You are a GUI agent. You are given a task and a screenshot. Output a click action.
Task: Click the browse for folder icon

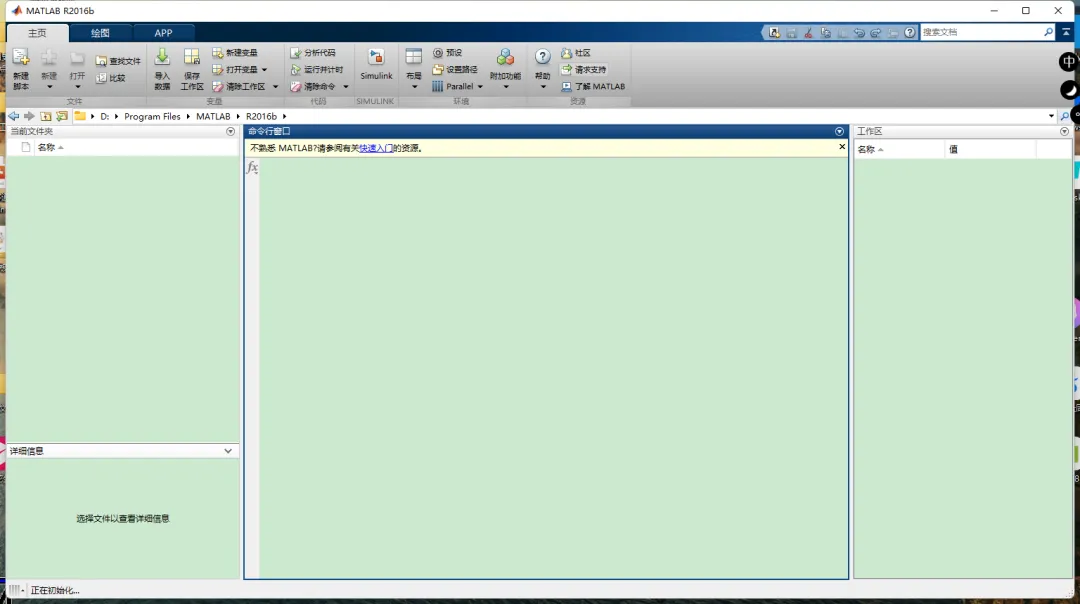62,116
